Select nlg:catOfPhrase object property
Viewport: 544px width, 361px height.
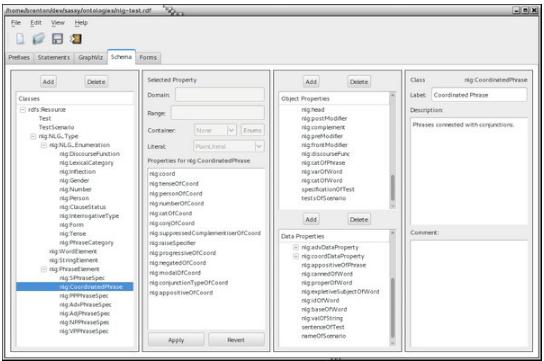tap(323, 163)
